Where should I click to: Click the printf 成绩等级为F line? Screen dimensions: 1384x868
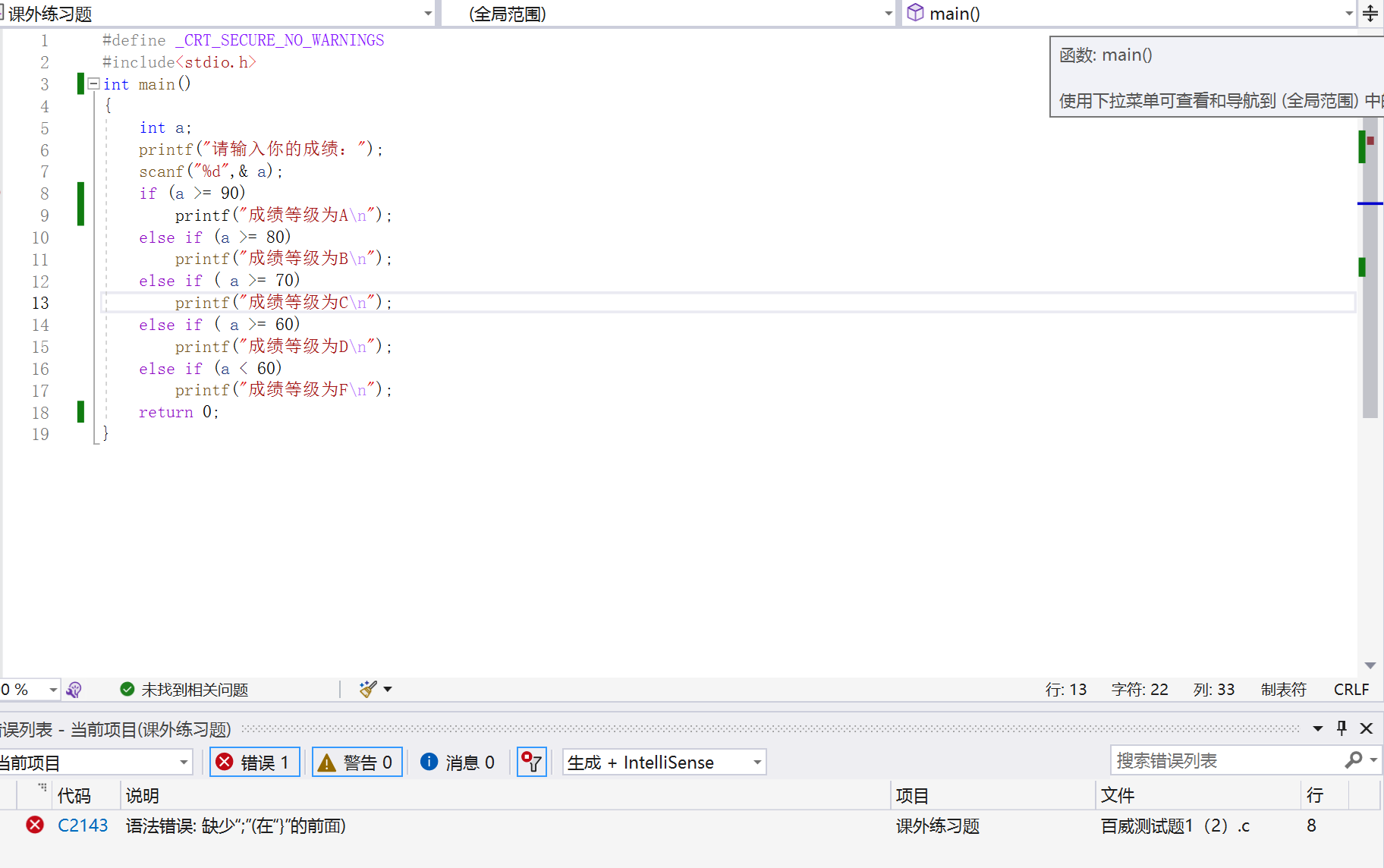283,390
